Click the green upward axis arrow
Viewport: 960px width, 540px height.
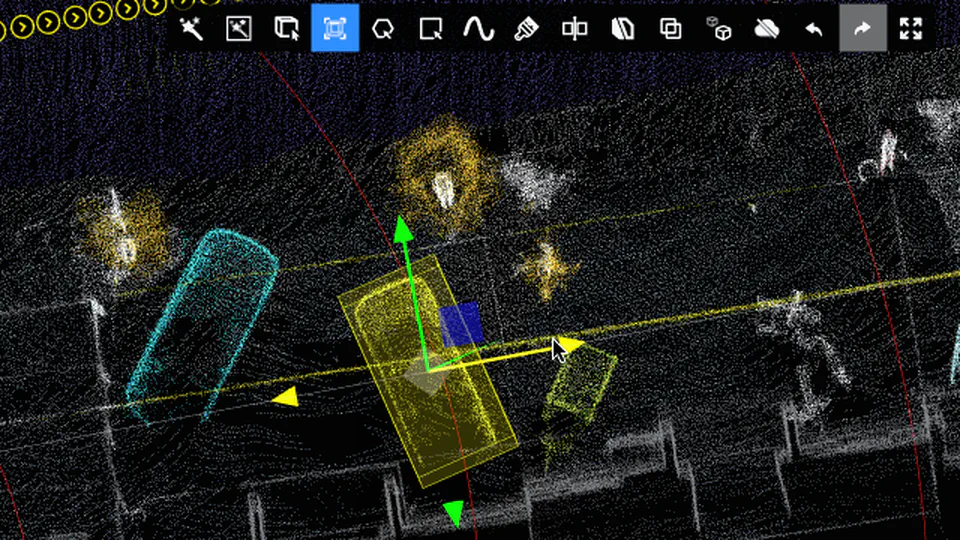[403, 230]
